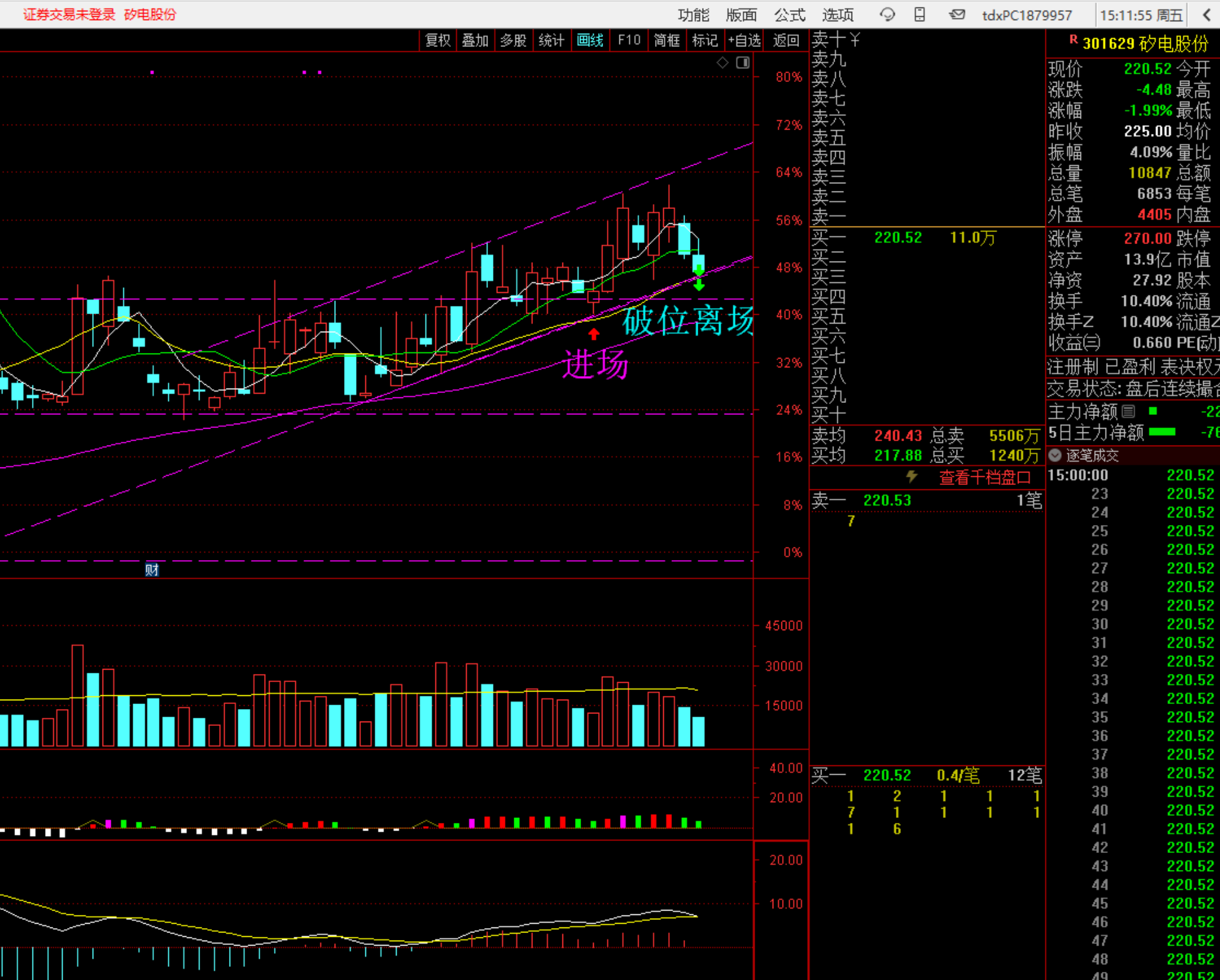Open the mail envelope icon

[x=957, y=14]
